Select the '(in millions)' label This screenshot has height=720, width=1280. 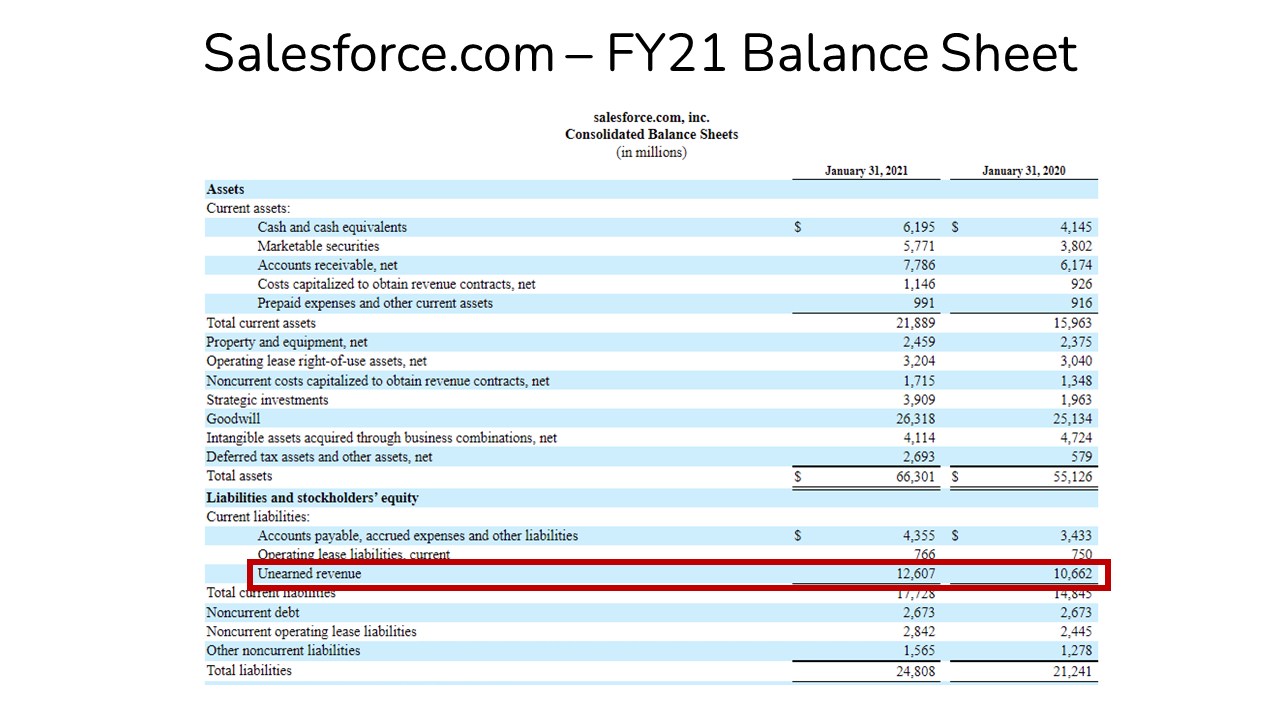[651, 152]
